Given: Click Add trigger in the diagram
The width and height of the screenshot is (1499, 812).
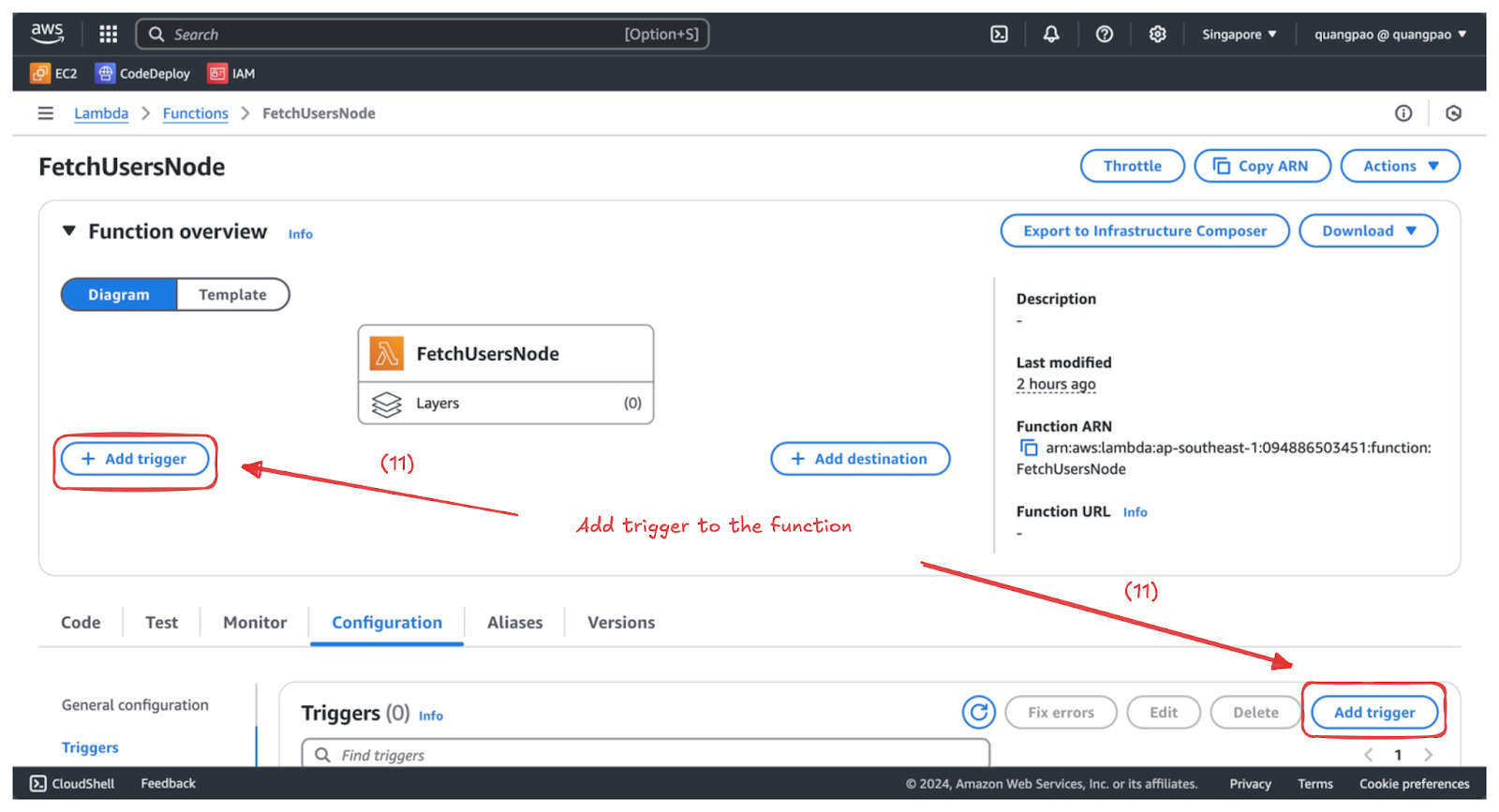Looking at the screenshot, I should tap(135, 459).
